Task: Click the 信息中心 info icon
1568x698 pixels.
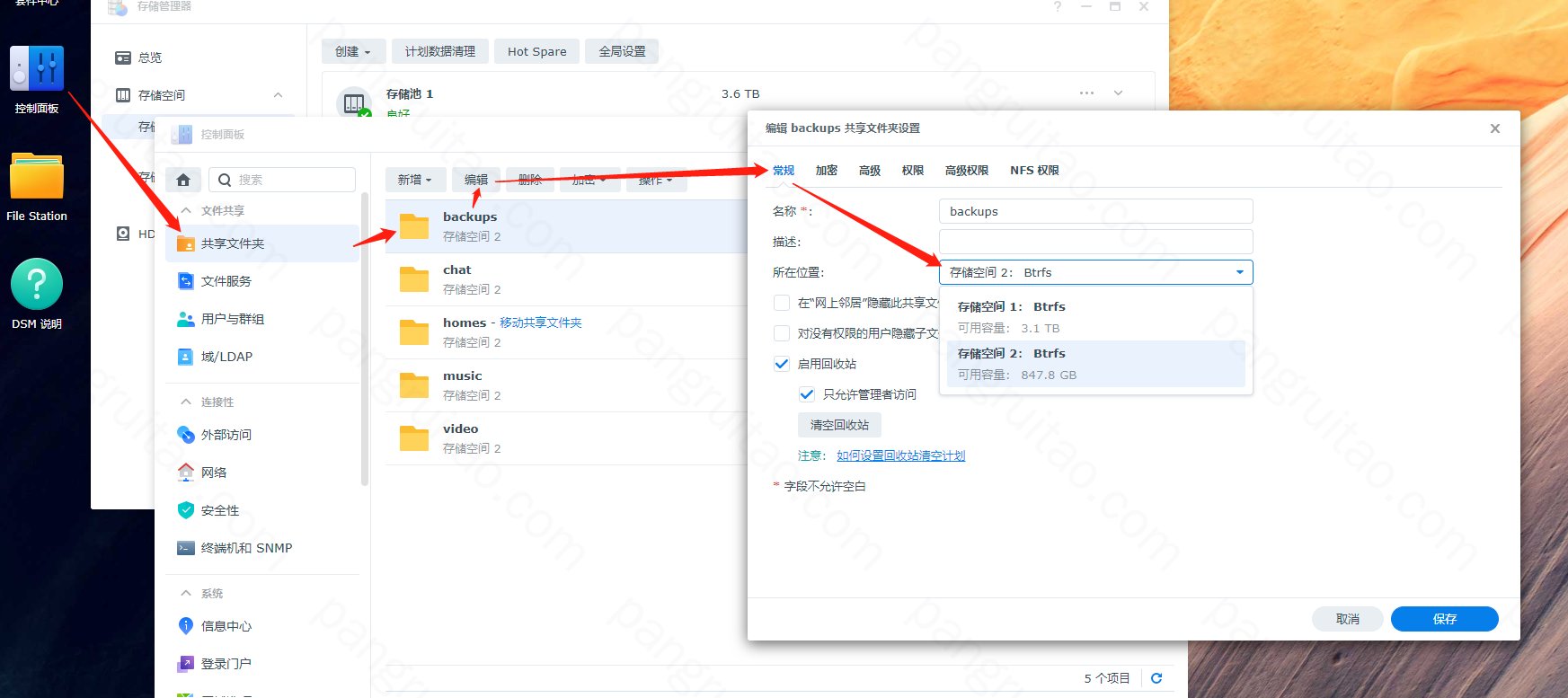Action: pyautogui.click(x=186, y=626)
